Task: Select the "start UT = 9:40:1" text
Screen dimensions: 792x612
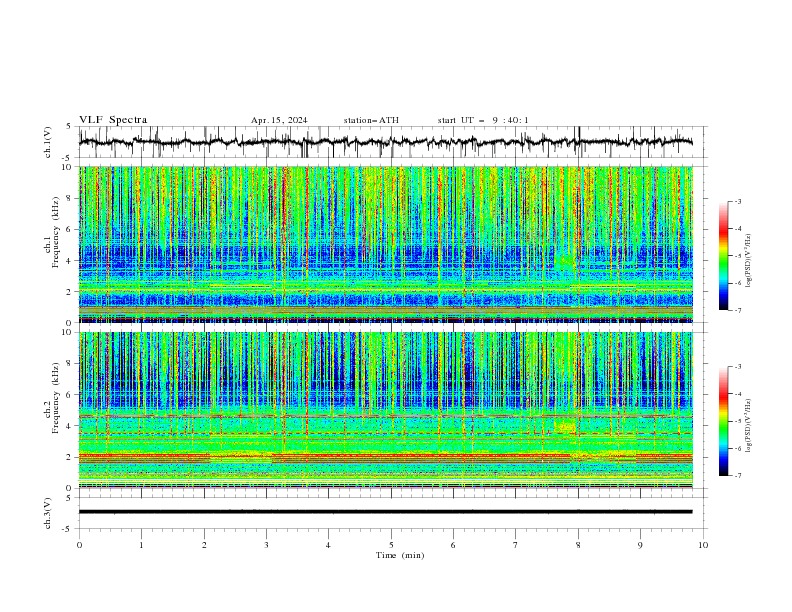Action: click(x=483, y=120)
